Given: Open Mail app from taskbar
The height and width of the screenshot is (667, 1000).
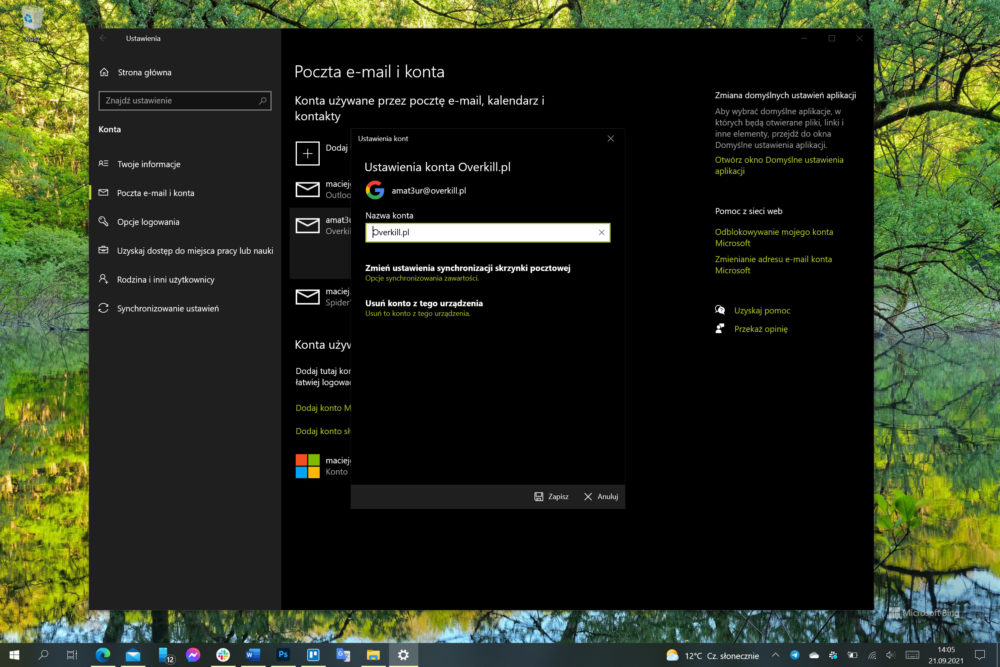Looking at the screenshot, I should point(133,655).
